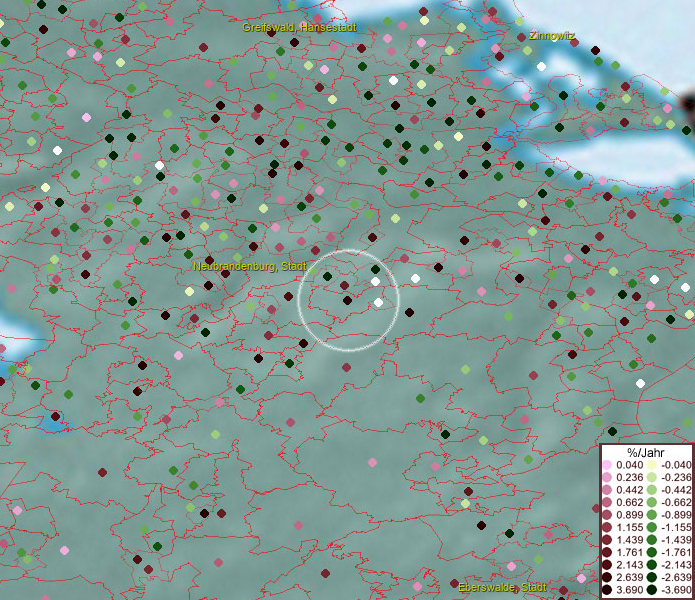Select the swatch next to -2.639

coord(652,577)
